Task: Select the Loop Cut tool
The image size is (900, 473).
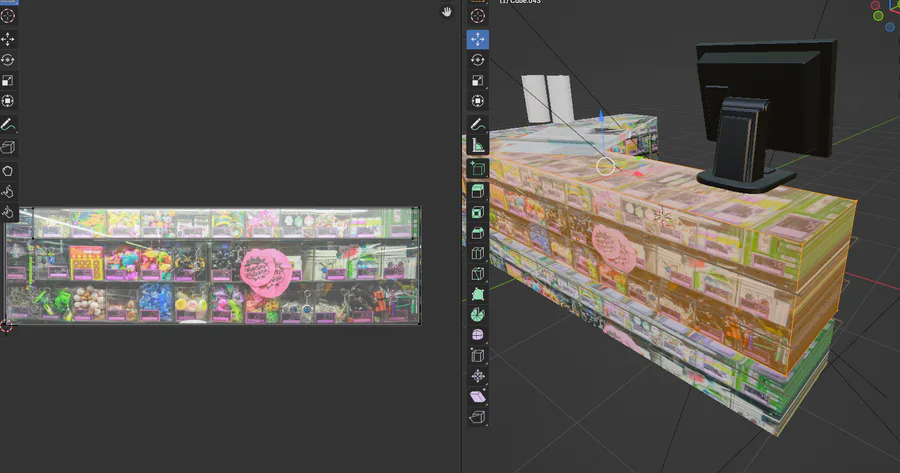Action: [x=478, y=253]
